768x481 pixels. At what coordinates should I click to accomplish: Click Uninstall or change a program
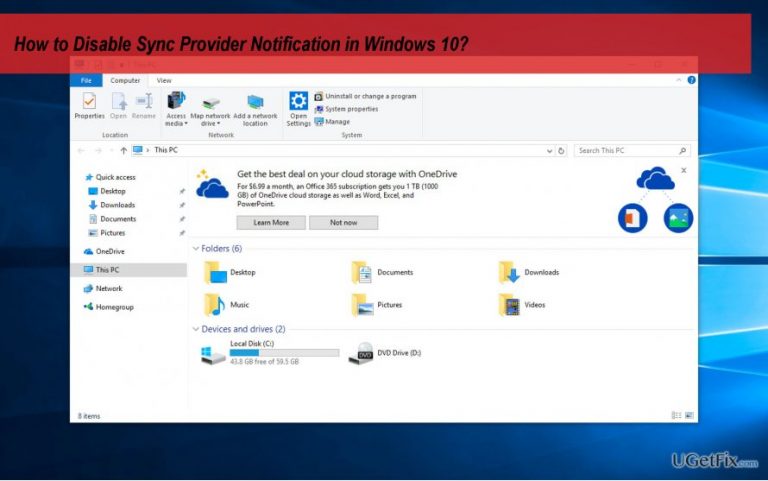(x=365, y=96)
